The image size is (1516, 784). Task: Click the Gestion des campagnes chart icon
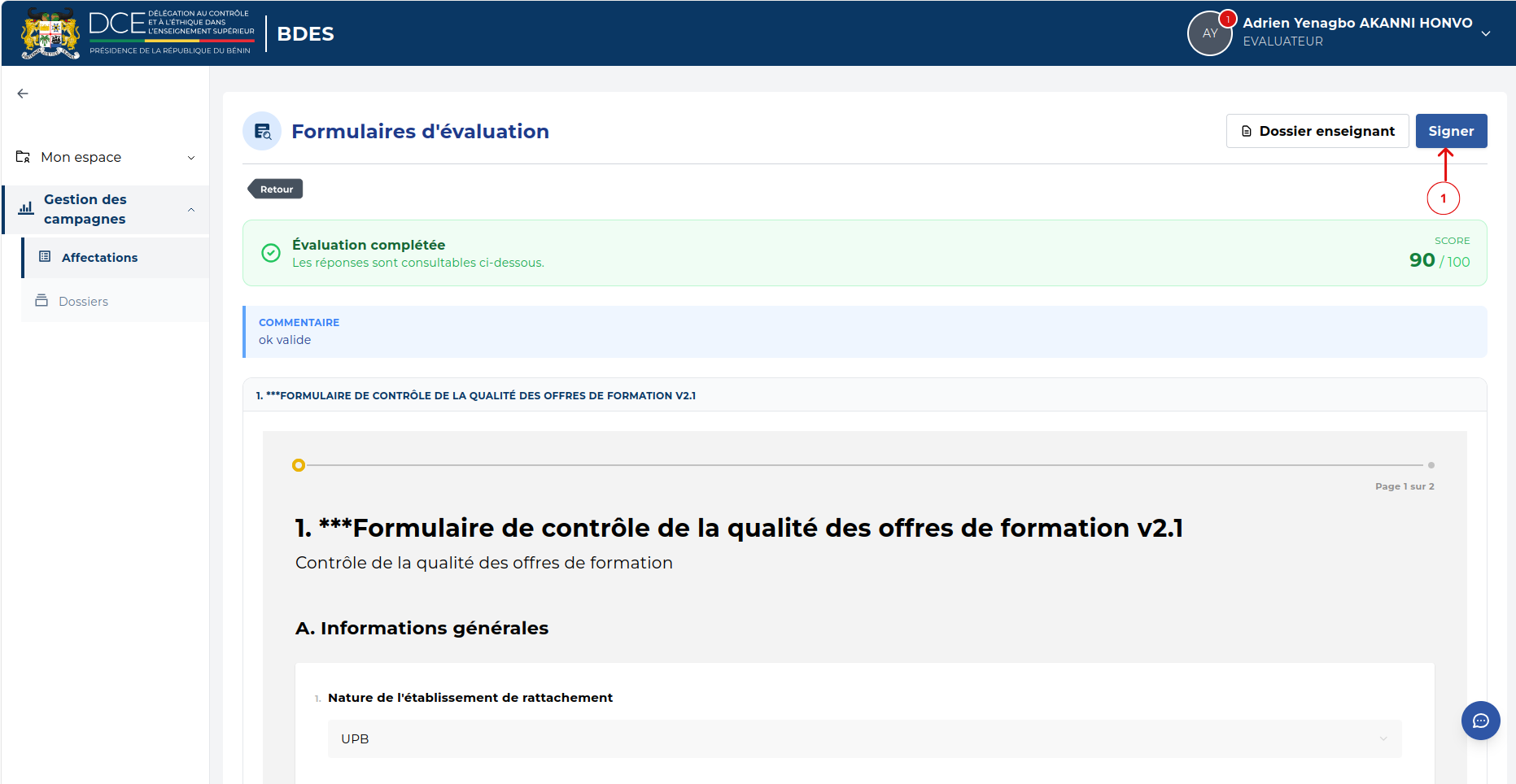[x=26, y=208]
